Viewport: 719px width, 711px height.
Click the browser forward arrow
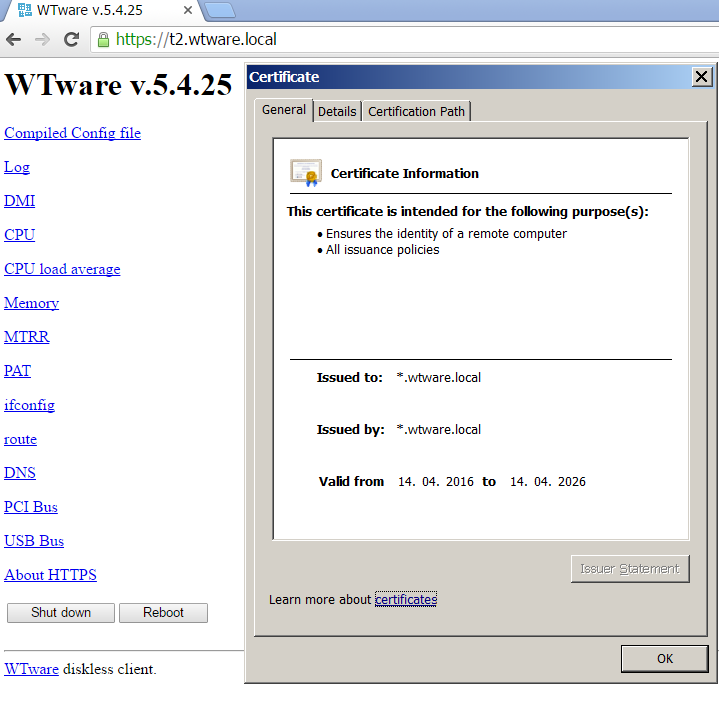pyautogui.click(x=42, y=40)
